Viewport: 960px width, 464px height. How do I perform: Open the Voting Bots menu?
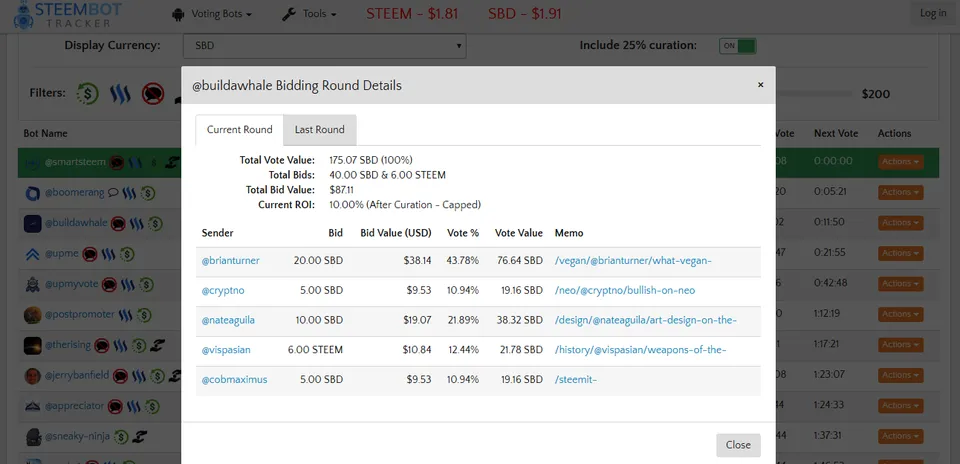tap(212, 14)
